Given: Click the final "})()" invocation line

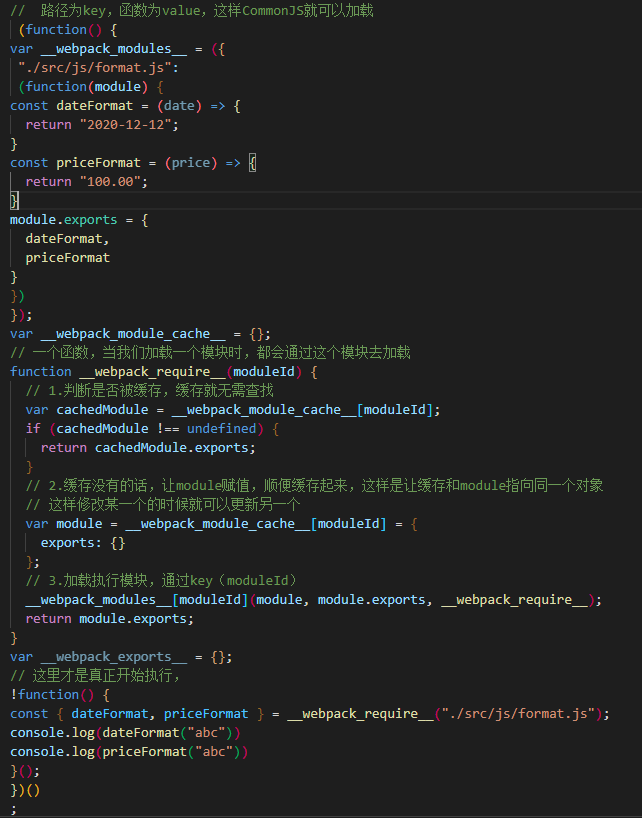Looking at the screenshot, I should pyautogui.click(x=25, y=790).
